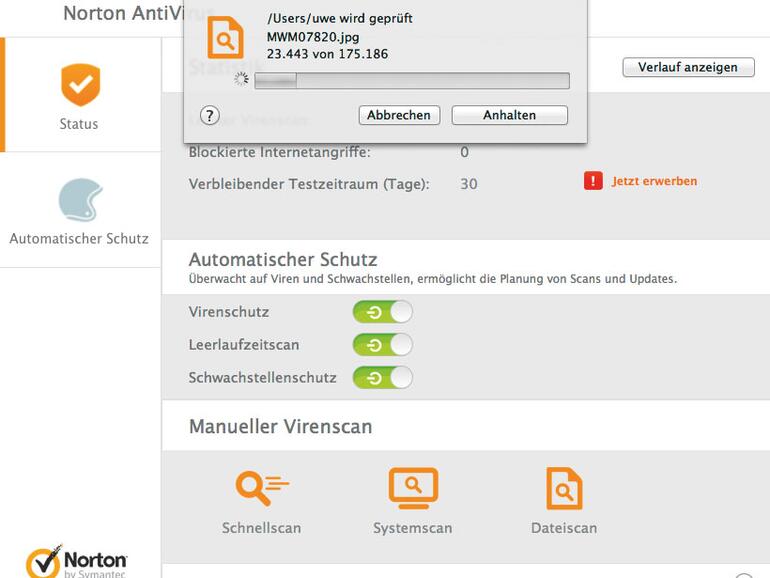Click the Norton by Symantec logo
This screenshot has height=578, width=770.
point(77,561)
